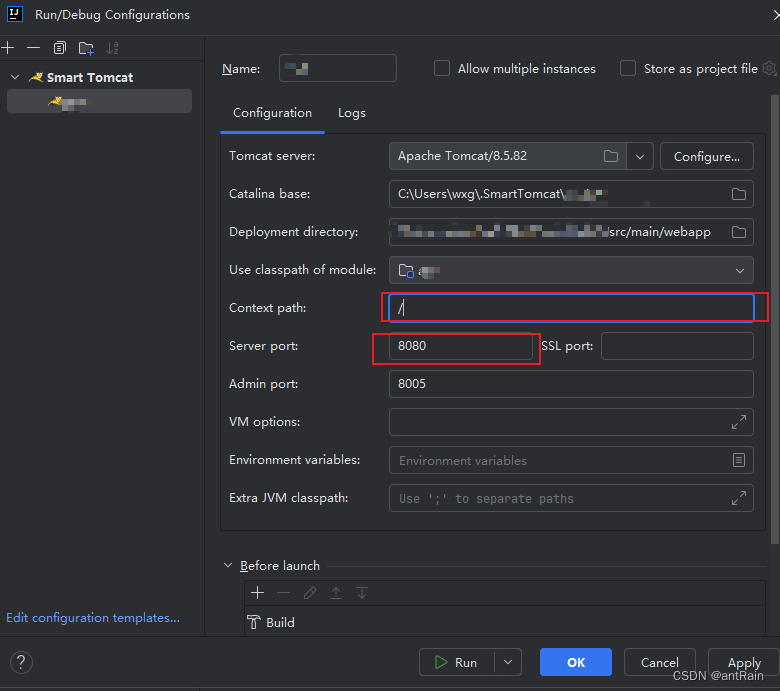
Task: Click the Name input field
Action: point(338,68)
